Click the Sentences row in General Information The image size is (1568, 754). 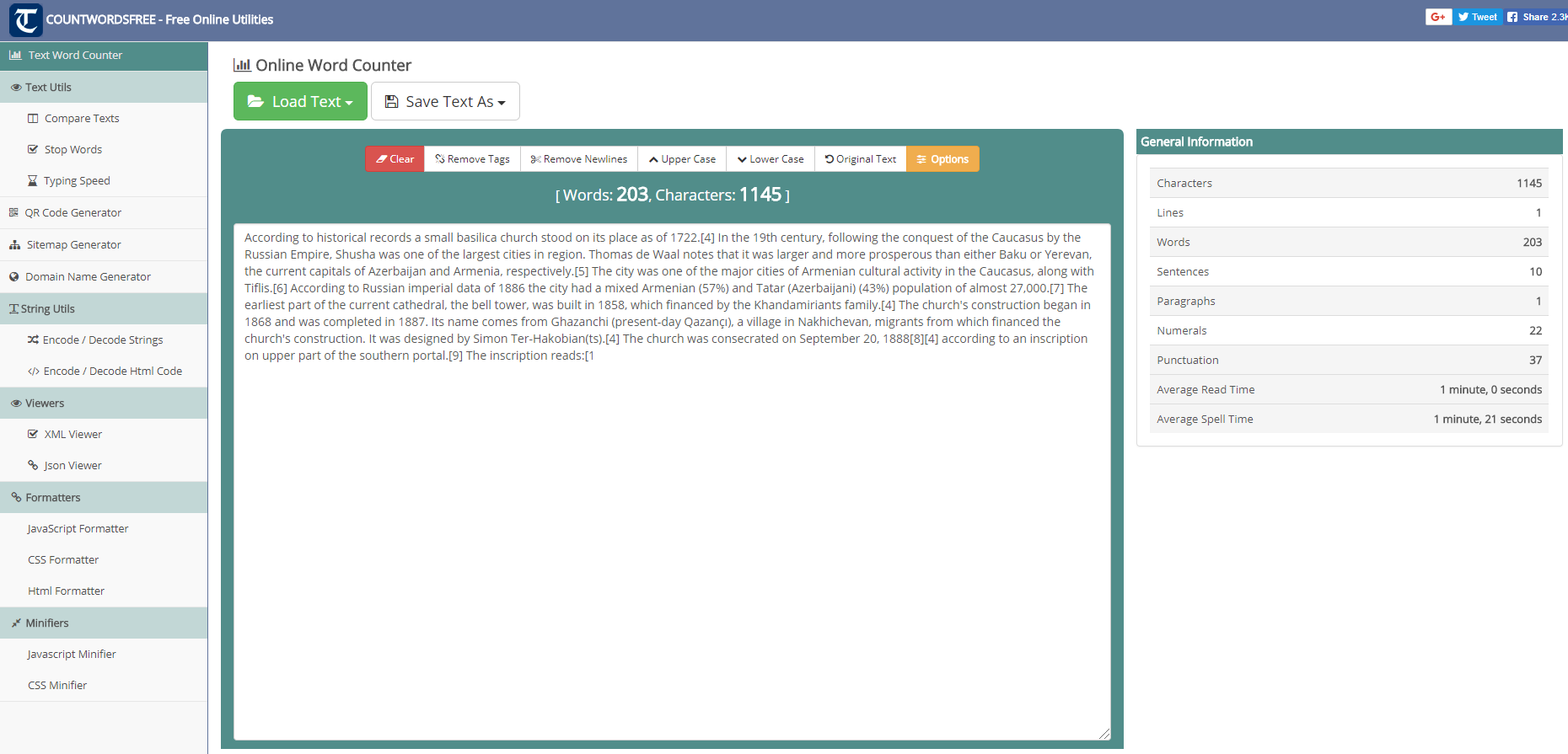[1349, 271]
